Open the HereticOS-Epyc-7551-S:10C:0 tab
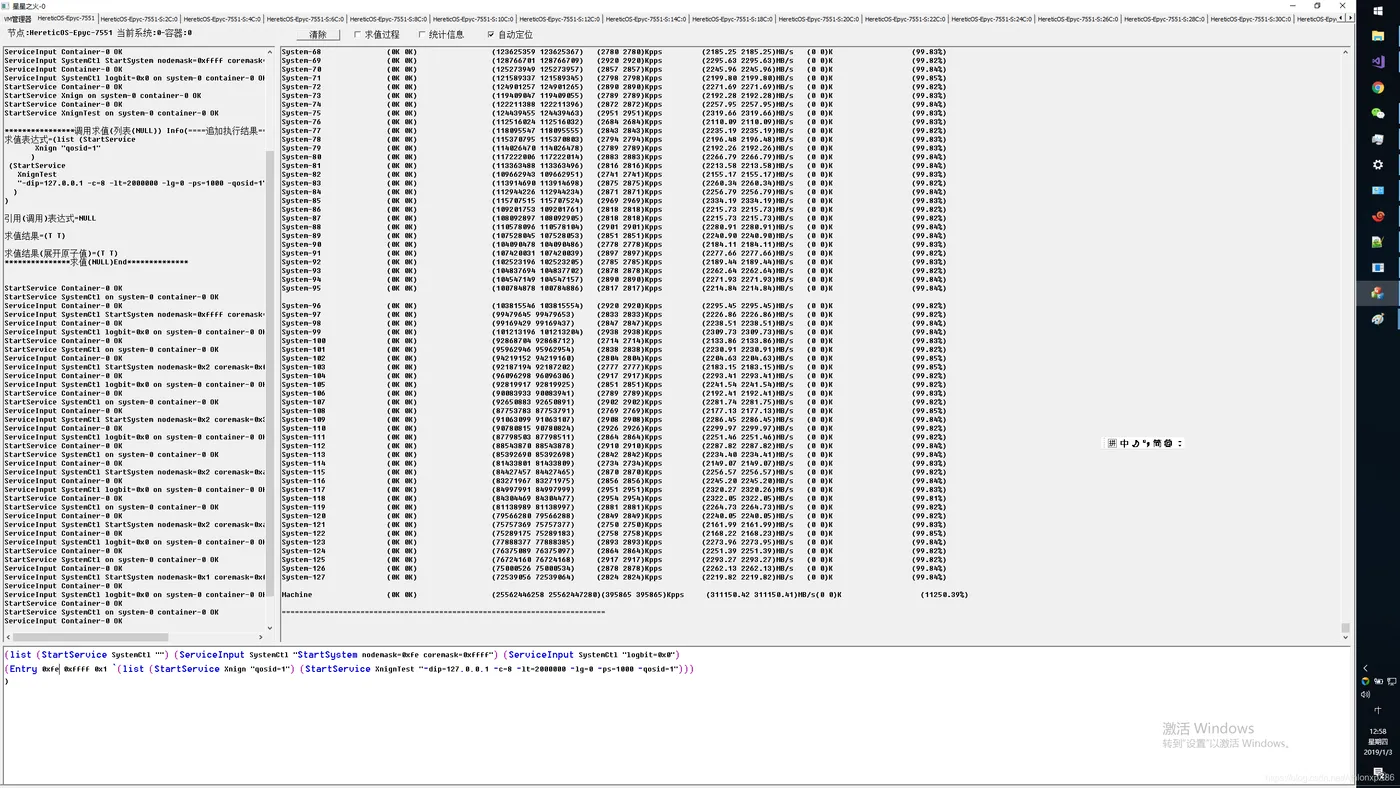The height and width of the screenshot is (788, 1400). pyautogui.click(x=473, y=19)
